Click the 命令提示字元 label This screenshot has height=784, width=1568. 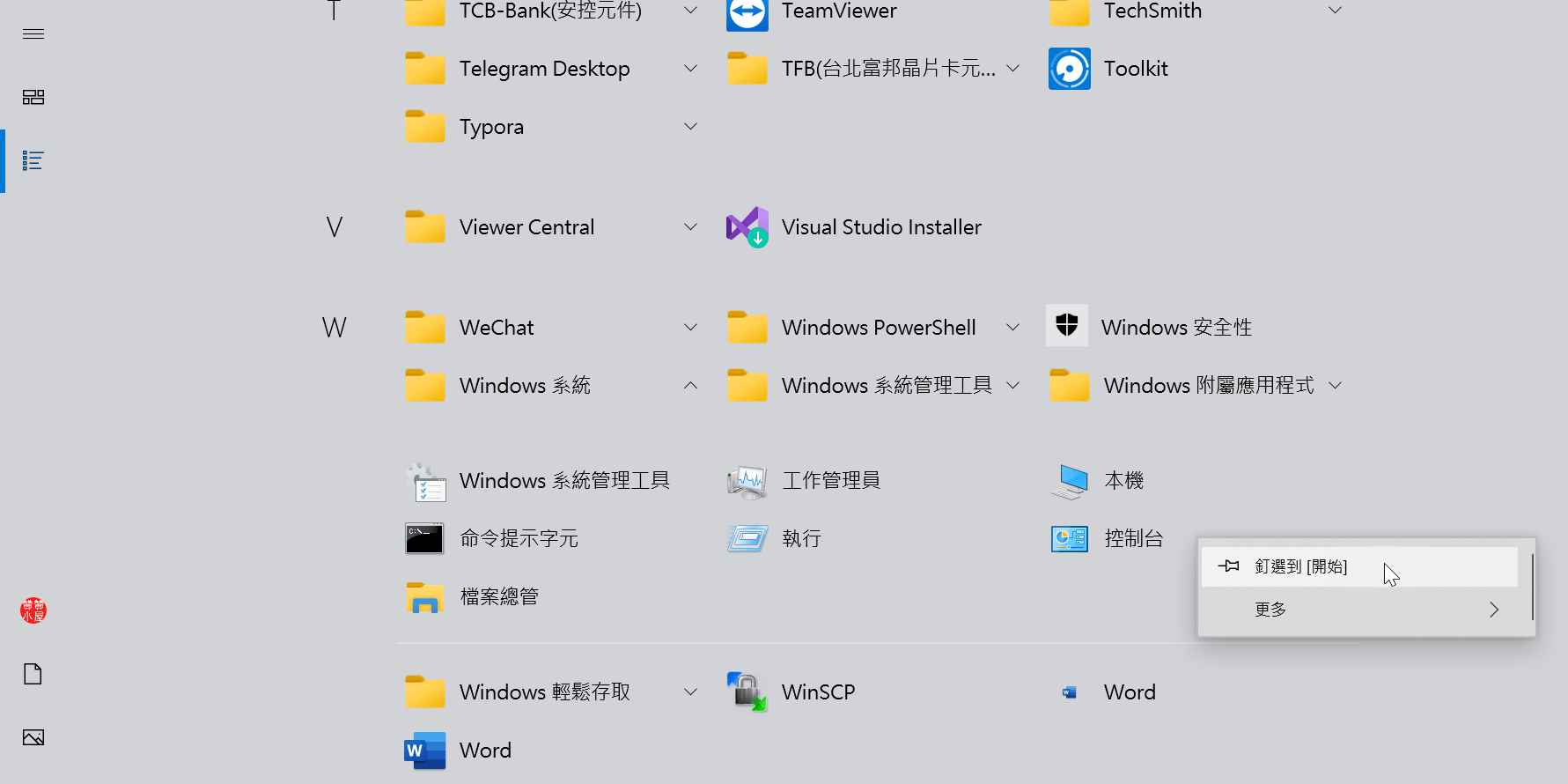pos(519,539)
